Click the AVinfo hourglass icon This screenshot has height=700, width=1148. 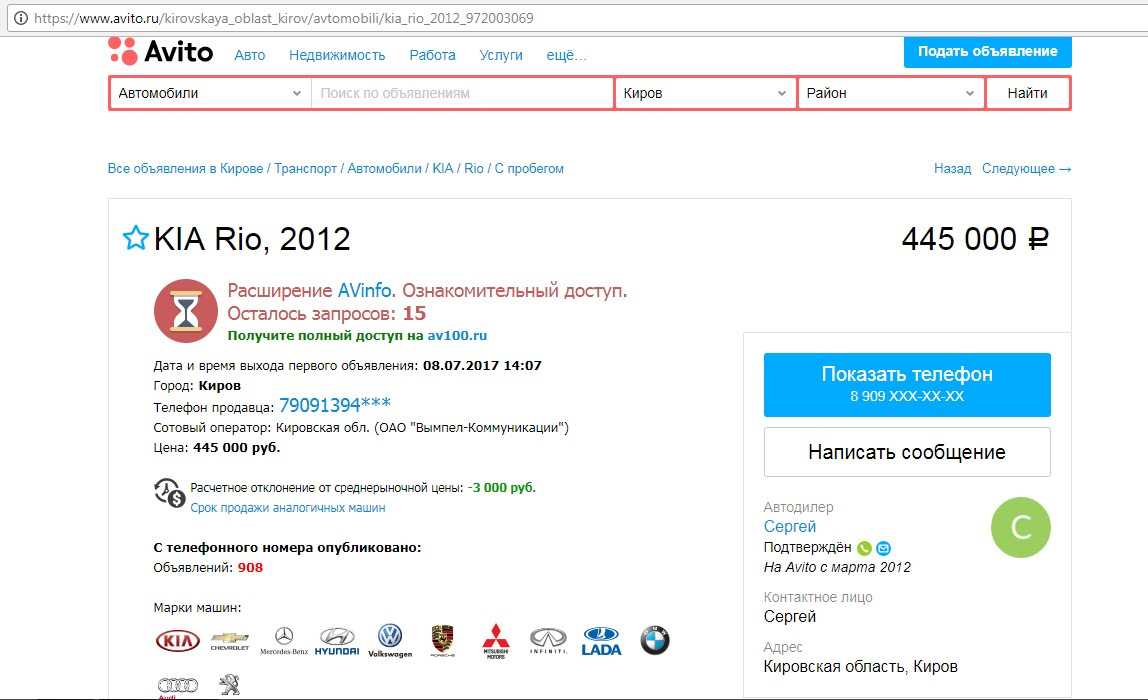[x=186, y=310]
